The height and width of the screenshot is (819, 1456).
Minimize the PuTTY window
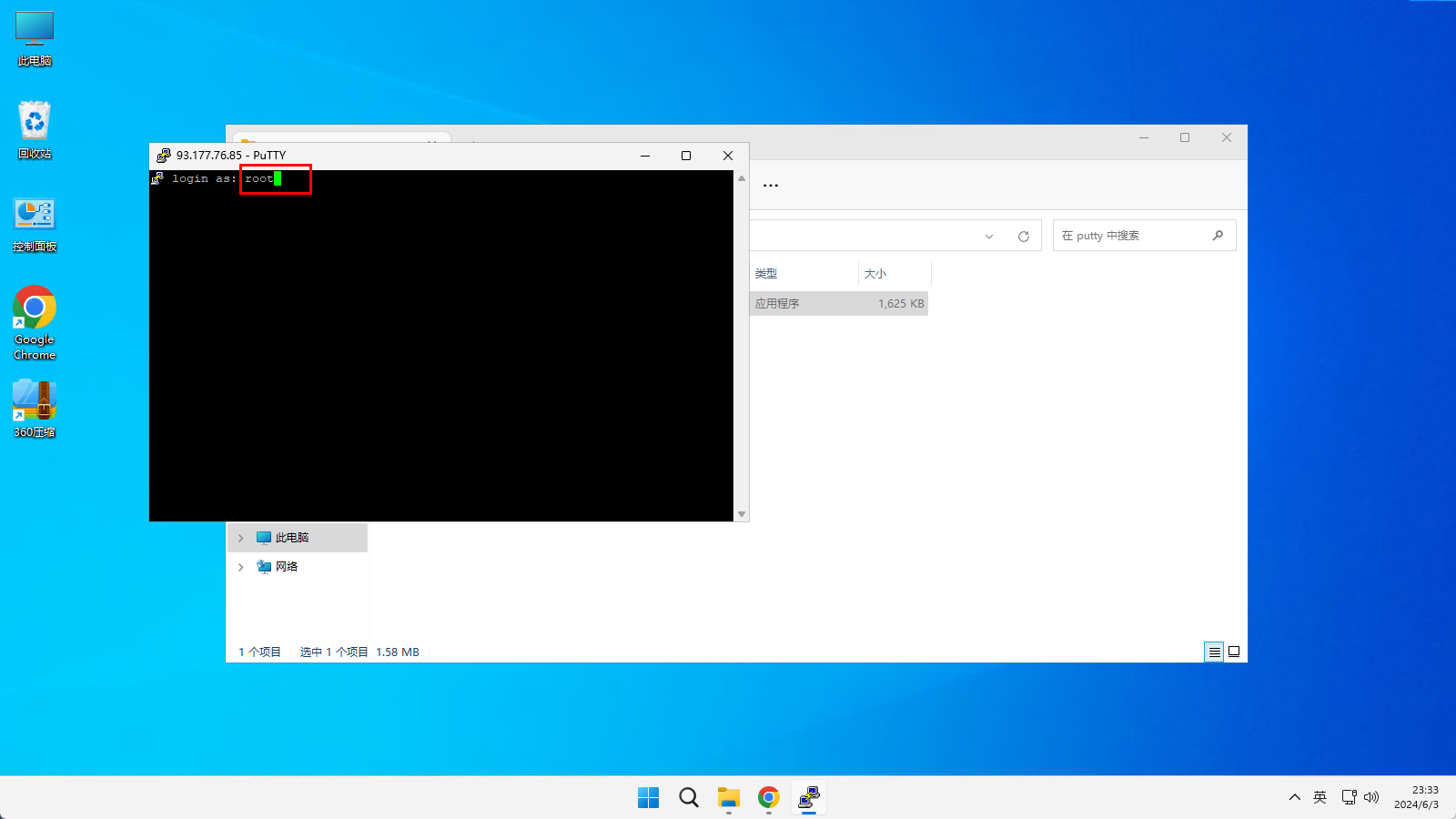tap(645, 156)
